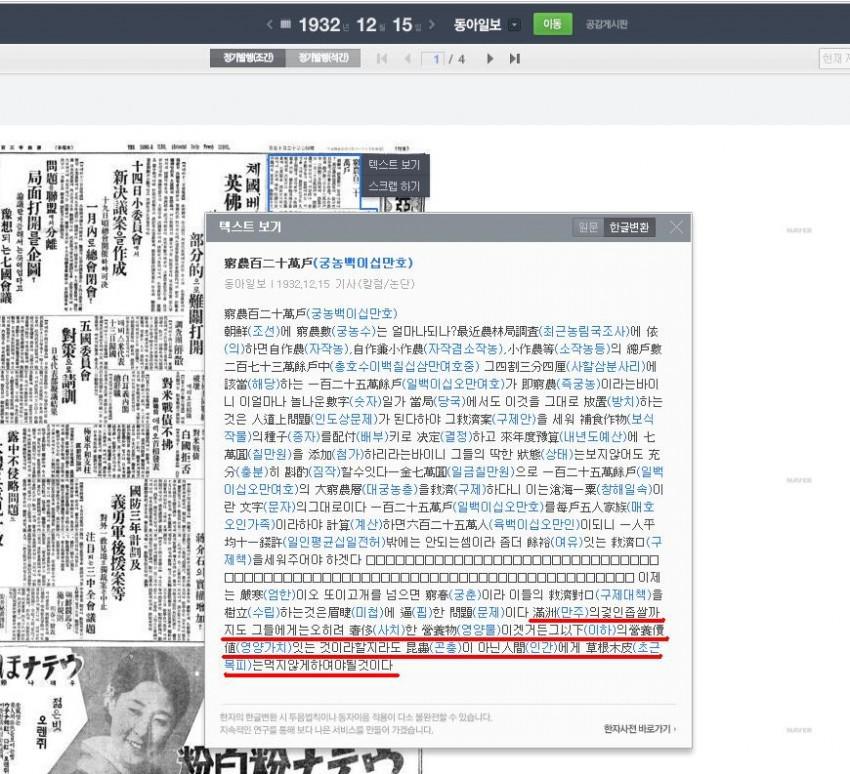Open the calendar icon beside 1932

(286, 24)
